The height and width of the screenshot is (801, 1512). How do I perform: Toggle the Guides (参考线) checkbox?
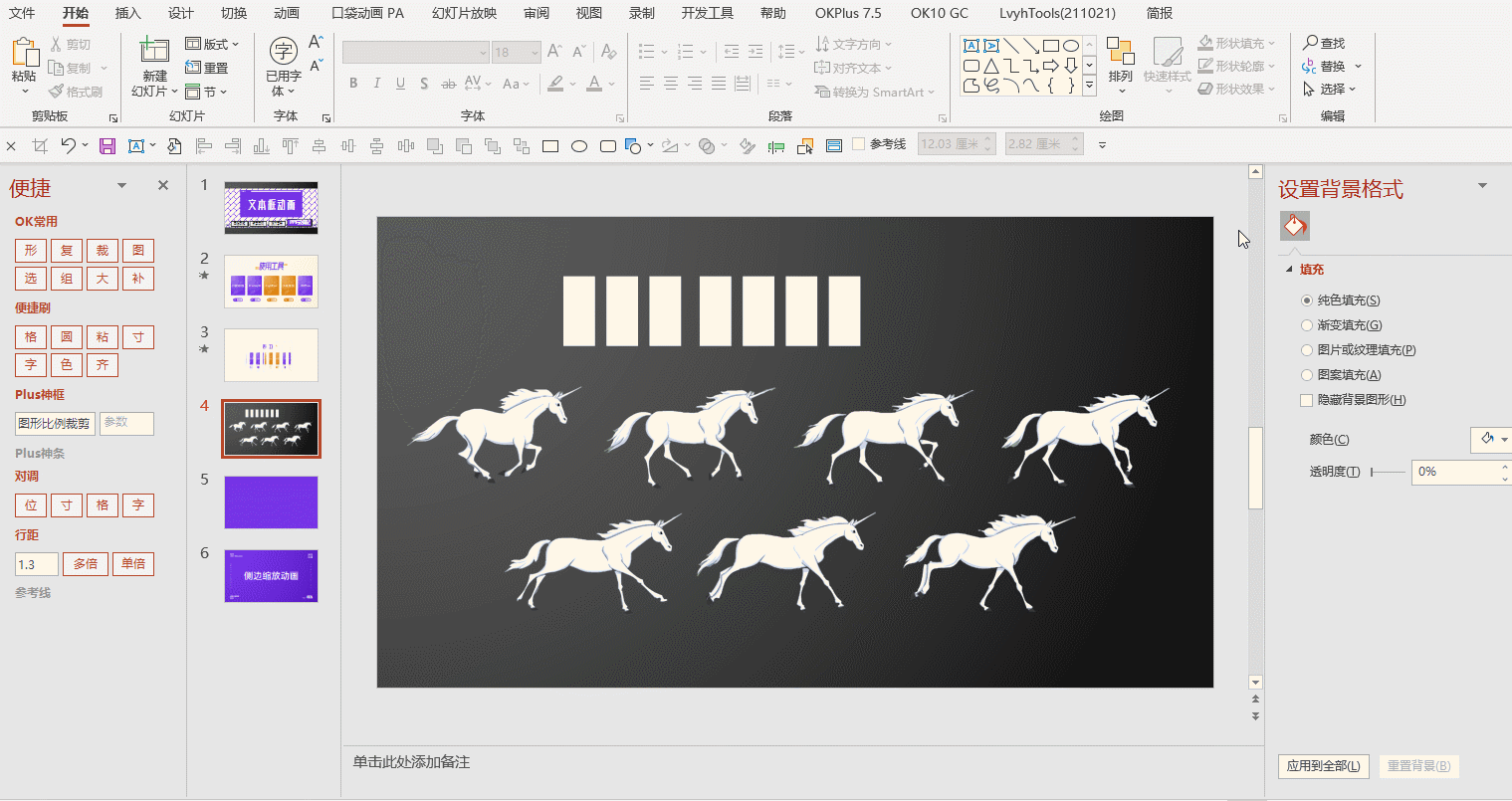pos(859,144)
